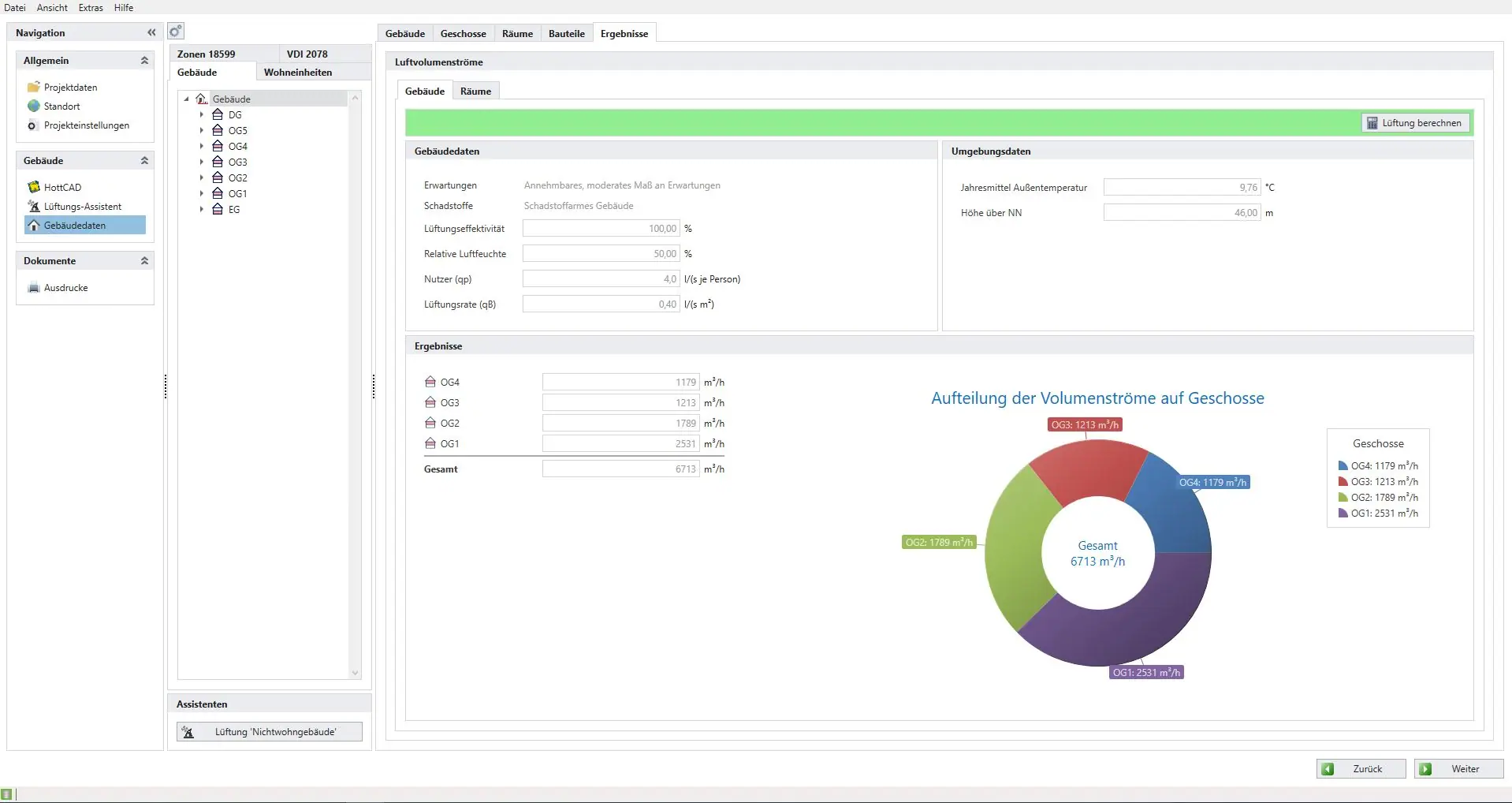
Task: Click the settings gear icon above zone panel
Action: [176, 32]
